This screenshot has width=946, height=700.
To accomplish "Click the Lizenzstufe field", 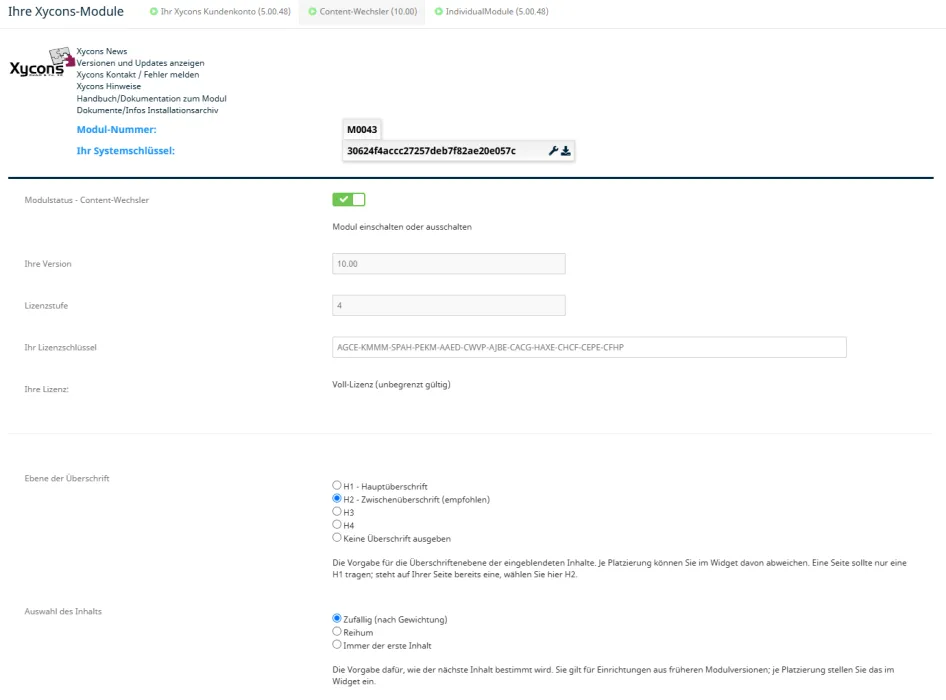I will click(449, 305).
